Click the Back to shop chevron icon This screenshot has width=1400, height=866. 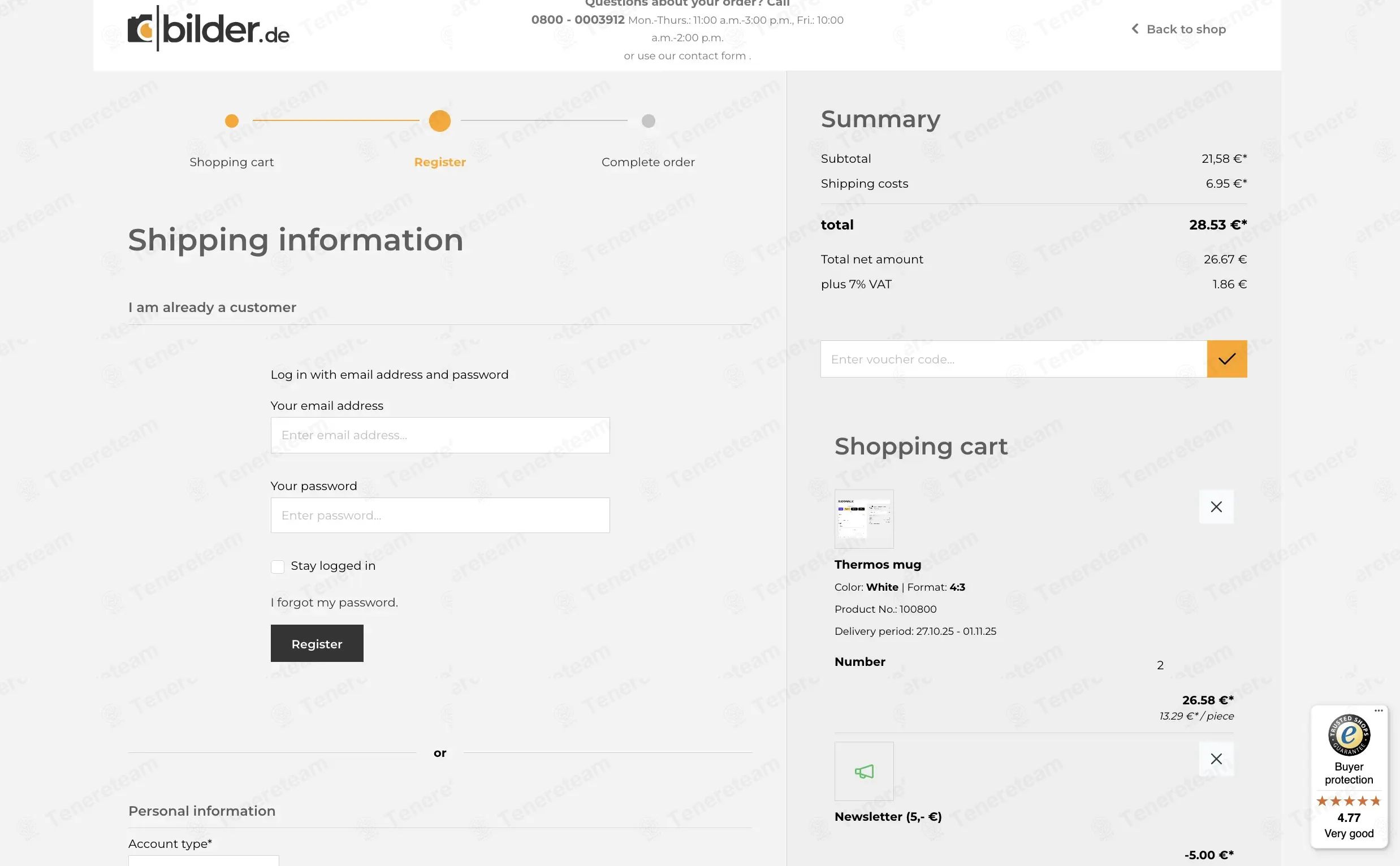1135,29
